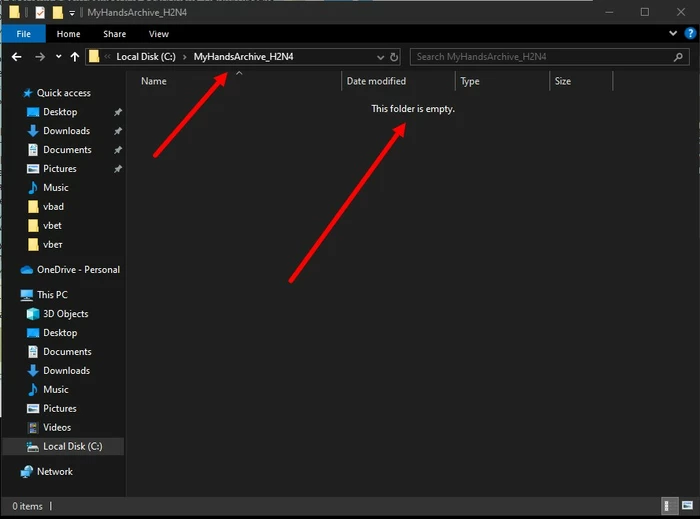This screenshot has height=519, width=700.
Task: Open Downloads under This PC
Action: pyautogui.click(x=66, y=370)
